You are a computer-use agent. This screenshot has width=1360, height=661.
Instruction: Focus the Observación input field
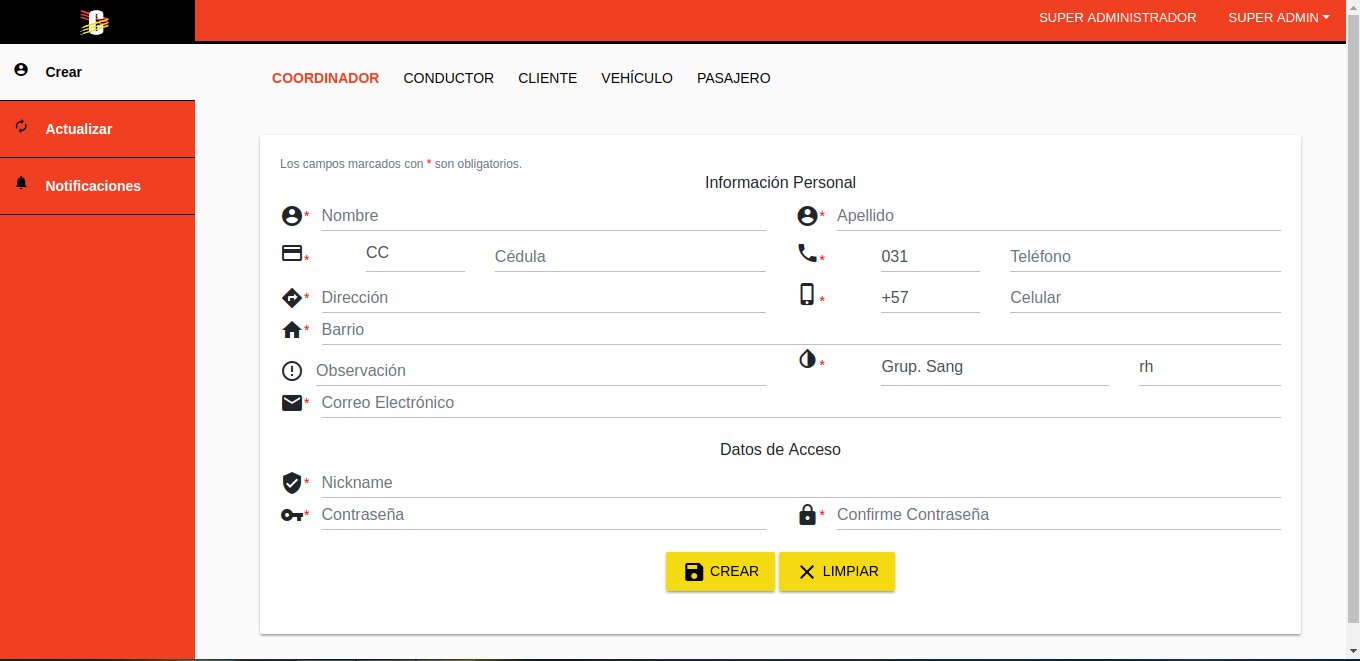(541, 371)
